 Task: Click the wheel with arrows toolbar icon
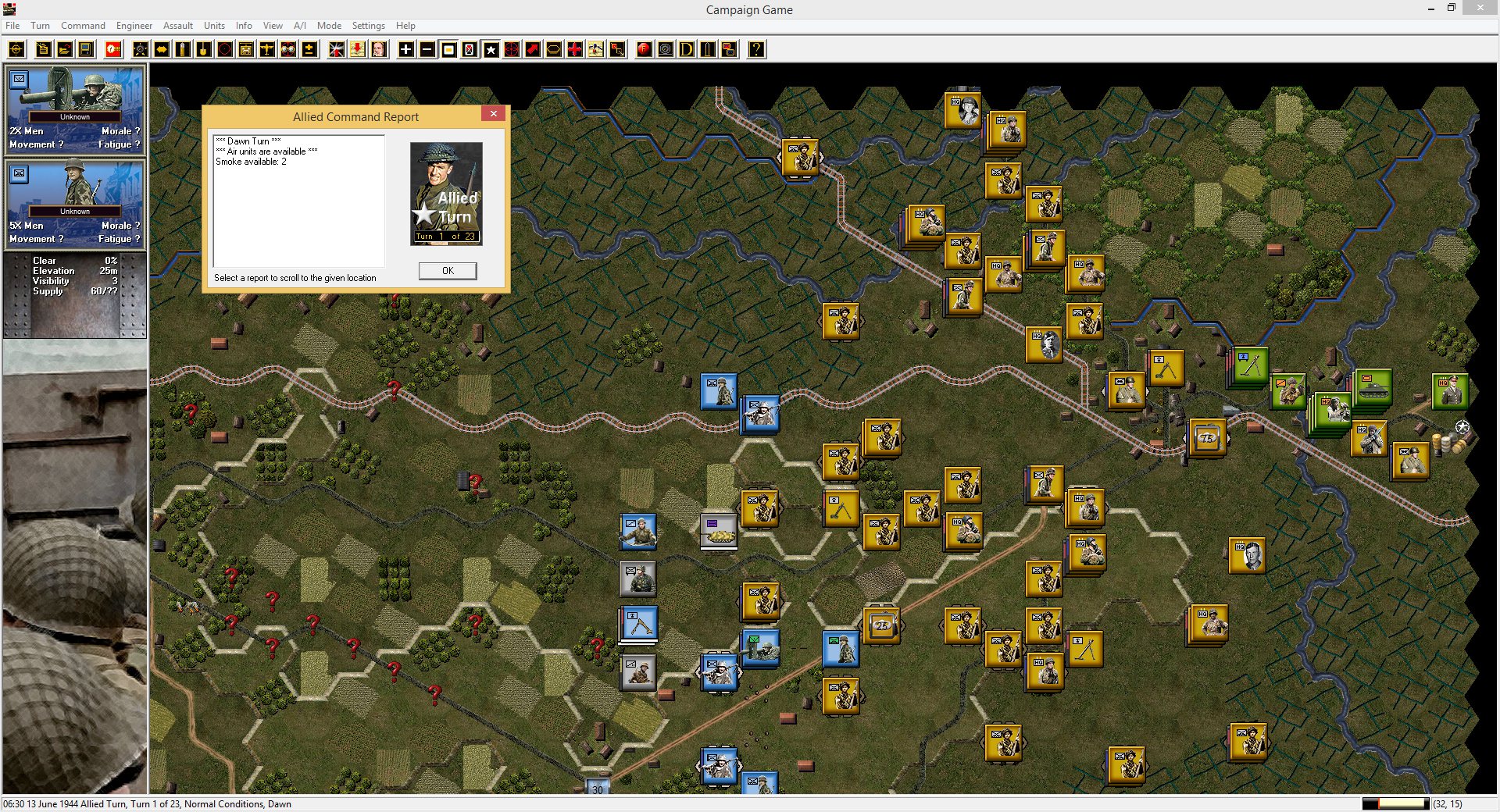[x=141, y=49]
